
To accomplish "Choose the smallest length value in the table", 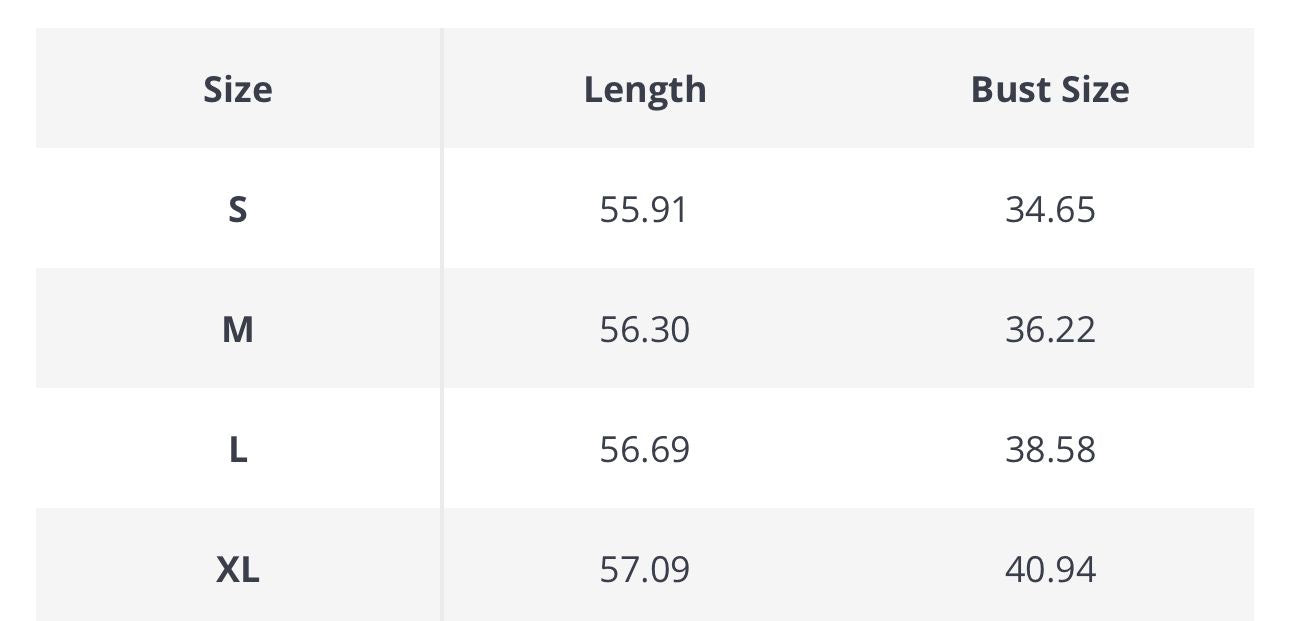I will coord(644,210).
